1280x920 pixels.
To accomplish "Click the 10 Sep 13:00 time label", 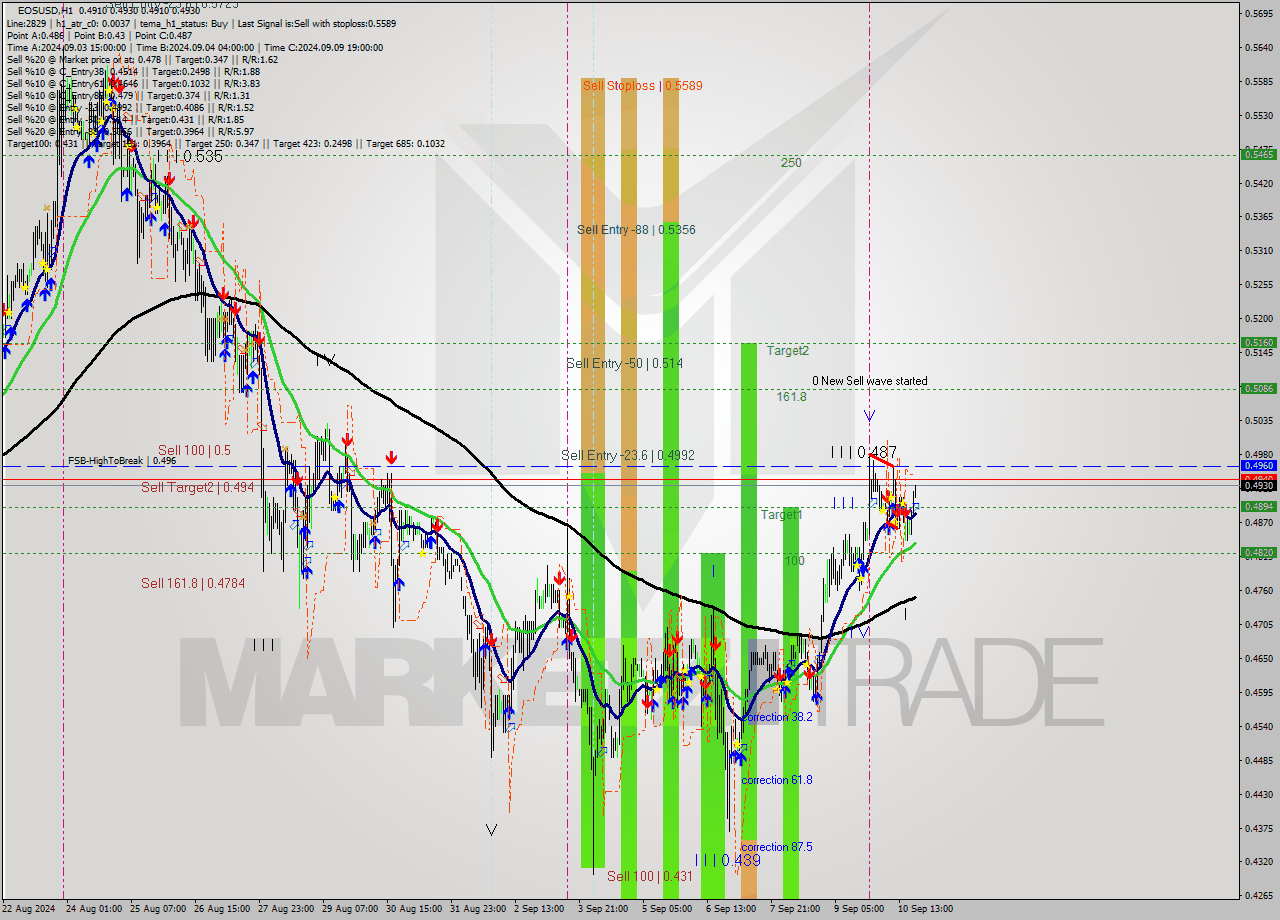I will (x=925, y=909).
